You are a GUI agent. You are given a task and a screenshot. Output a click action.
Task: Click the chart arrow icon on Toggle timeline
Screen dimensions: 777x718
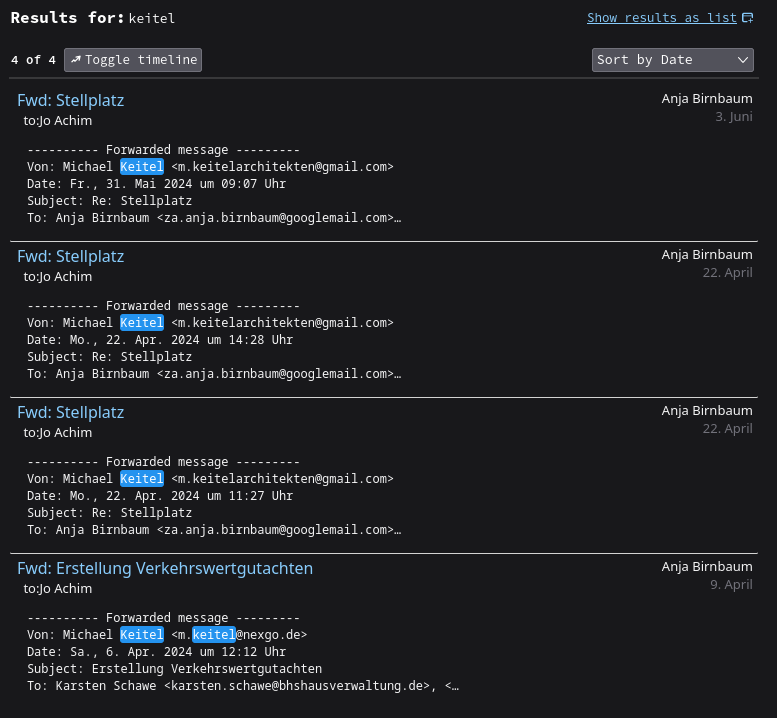76,60
